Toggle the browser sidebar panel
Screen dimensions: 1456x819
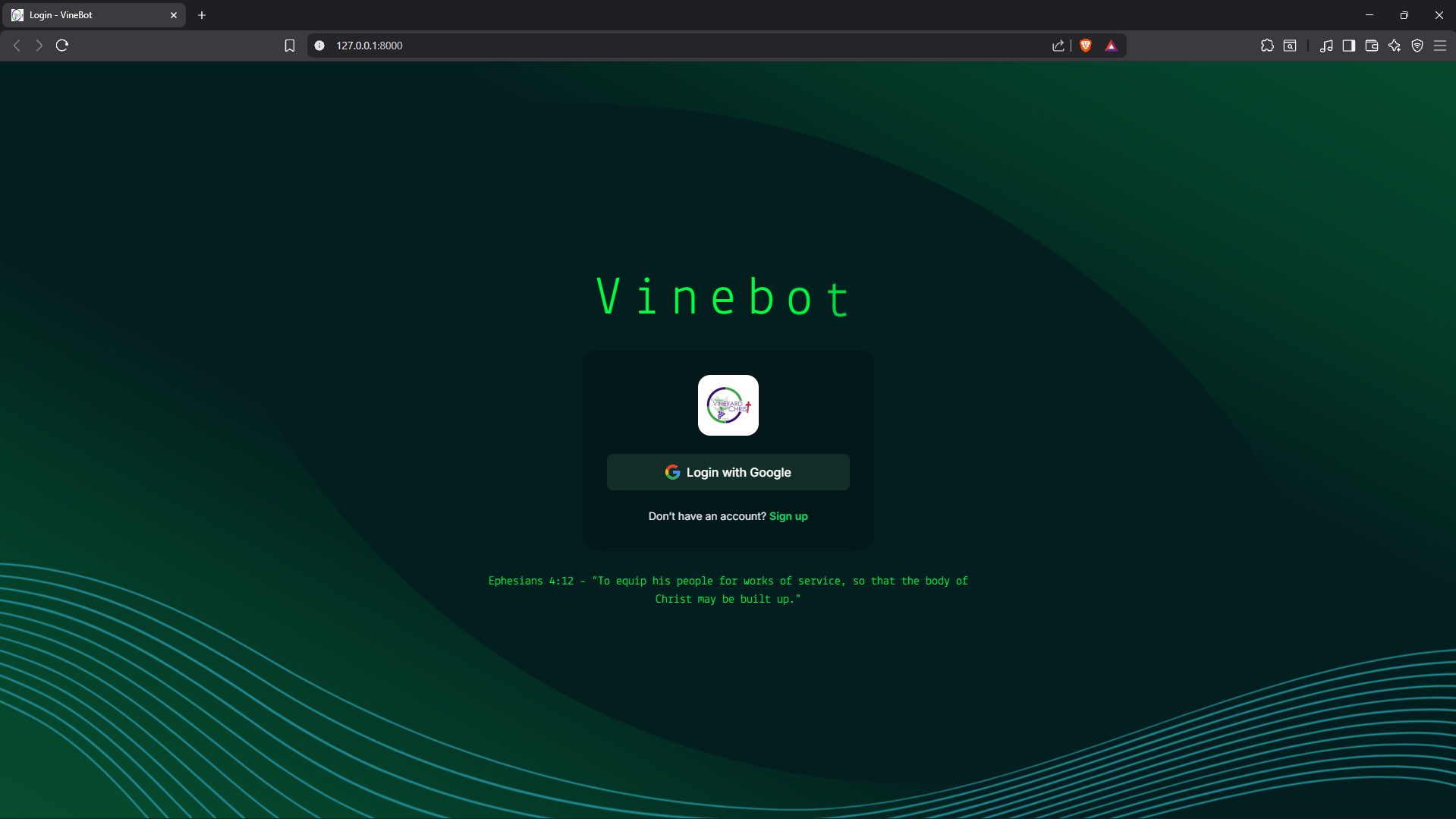[x=1348, y=46]
